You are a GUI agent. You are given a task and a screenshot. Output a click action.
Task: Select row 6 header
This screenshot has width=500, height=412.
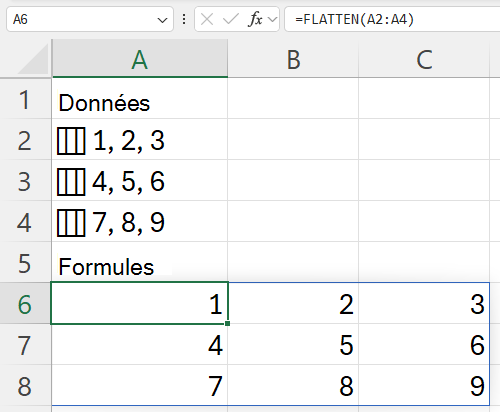(x=25, y=303)
